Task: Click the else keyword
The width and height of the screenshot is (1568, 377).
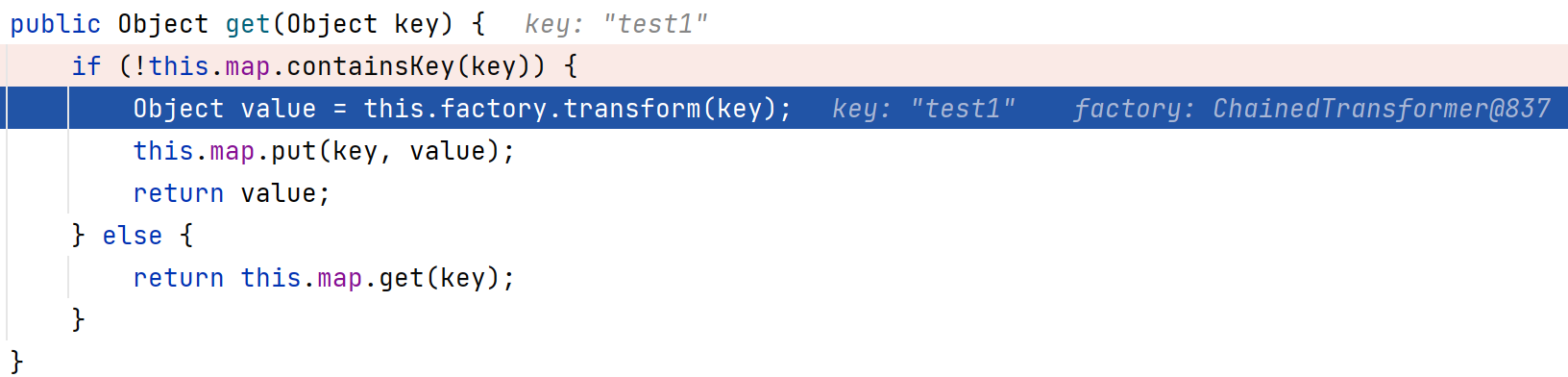Action: [133, 236]
